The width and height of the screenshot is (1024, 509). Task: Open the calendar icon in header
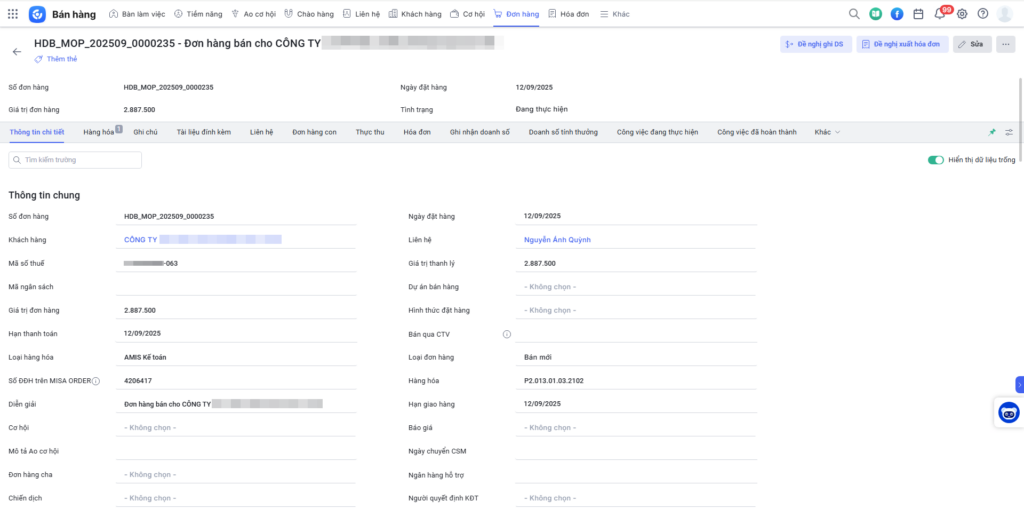point(918,14)
